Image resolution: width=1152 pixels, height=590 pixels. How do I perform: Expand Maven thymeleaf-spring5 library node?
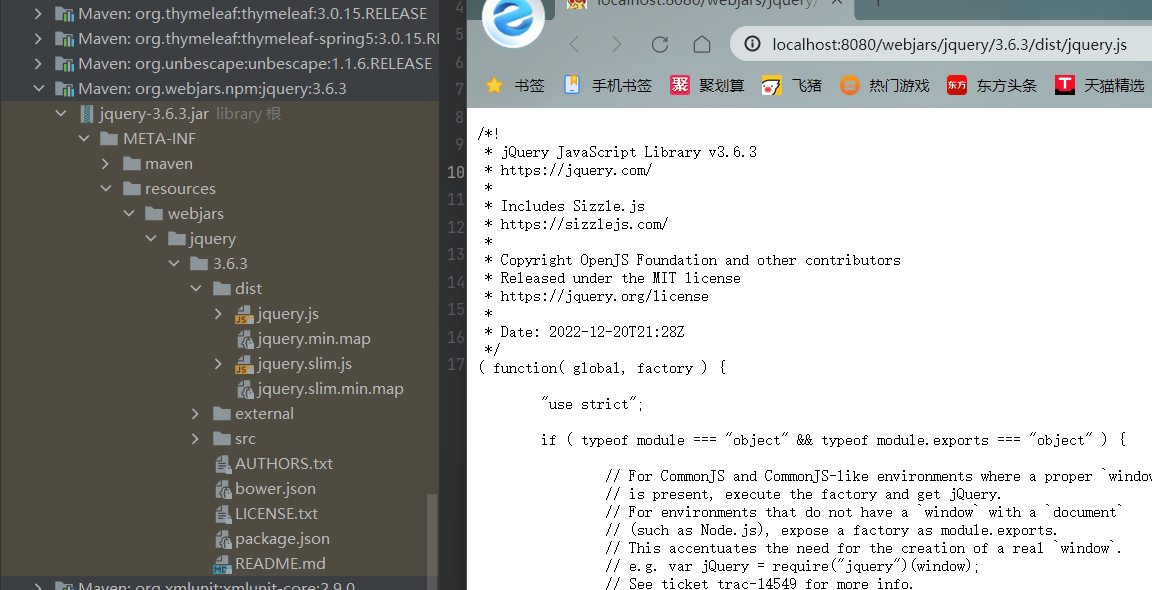click(x=38, y=39)
